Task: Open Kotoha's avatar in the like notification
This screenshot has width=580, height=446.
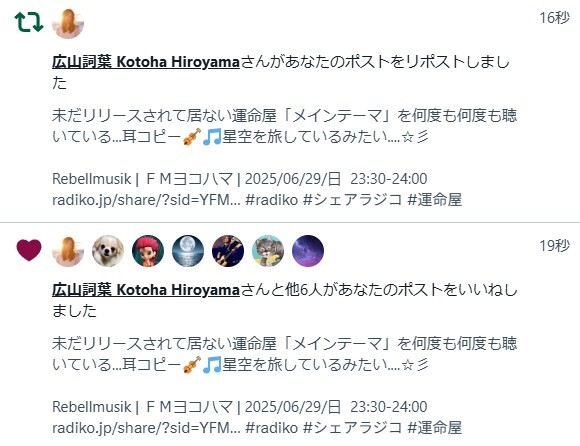Action: [68, 251]
